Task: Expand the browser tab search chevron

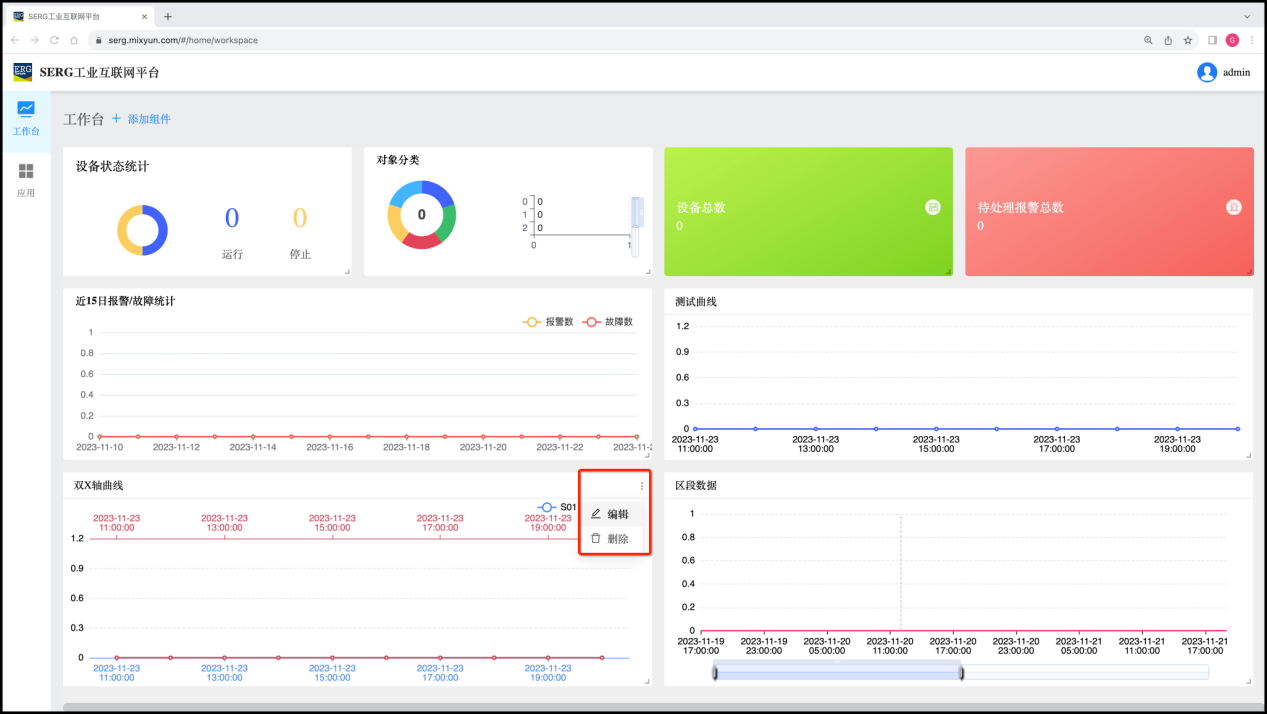Action: 1247,17
